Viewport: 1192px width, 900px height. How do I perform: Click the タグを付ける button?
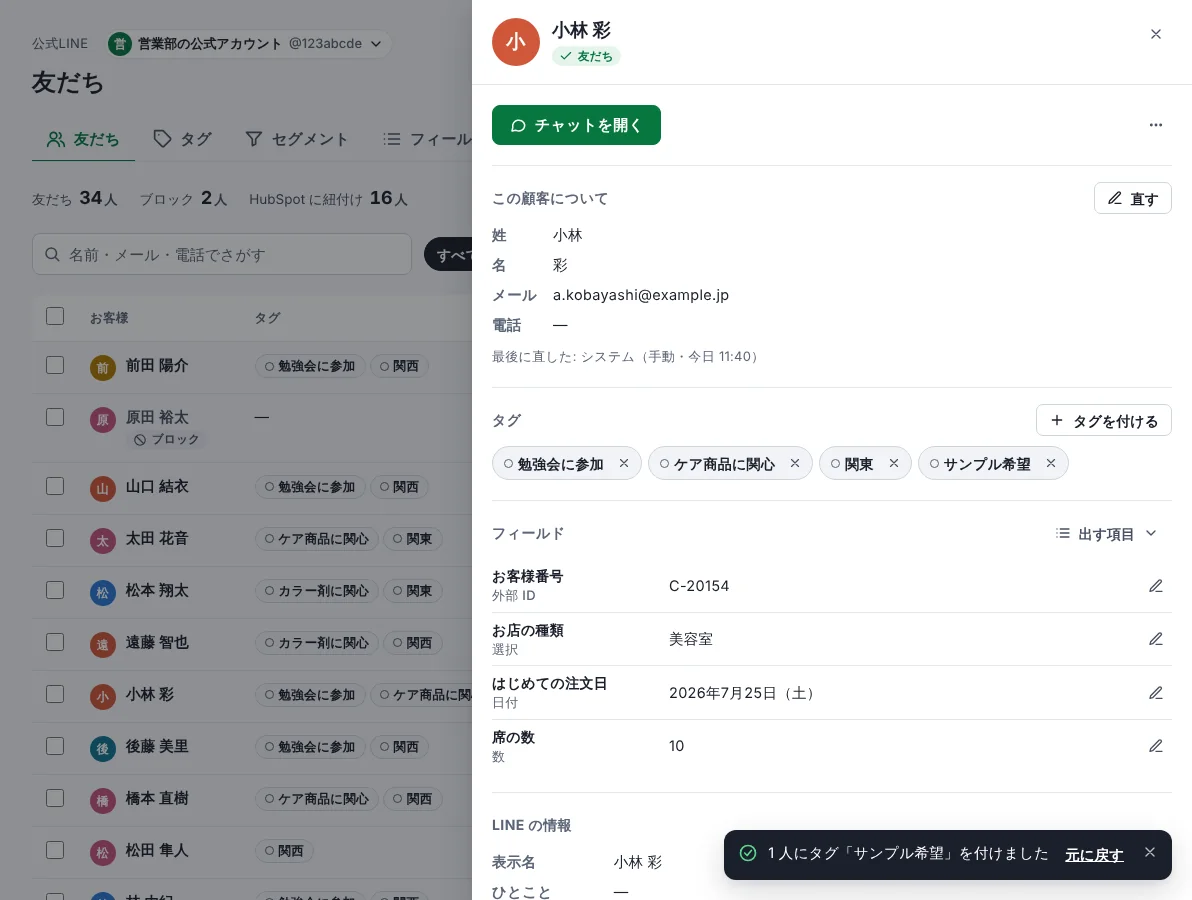tap(1103, 420)
